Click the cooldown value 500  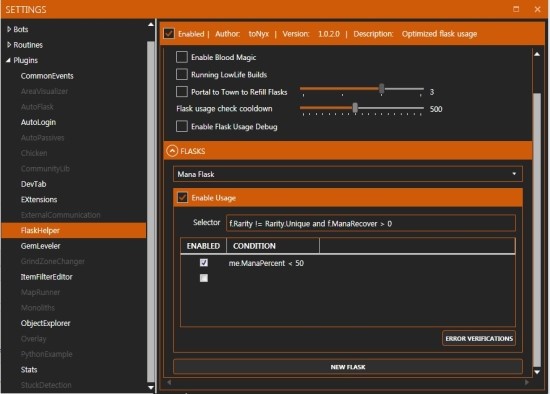(x=436, y=109)
